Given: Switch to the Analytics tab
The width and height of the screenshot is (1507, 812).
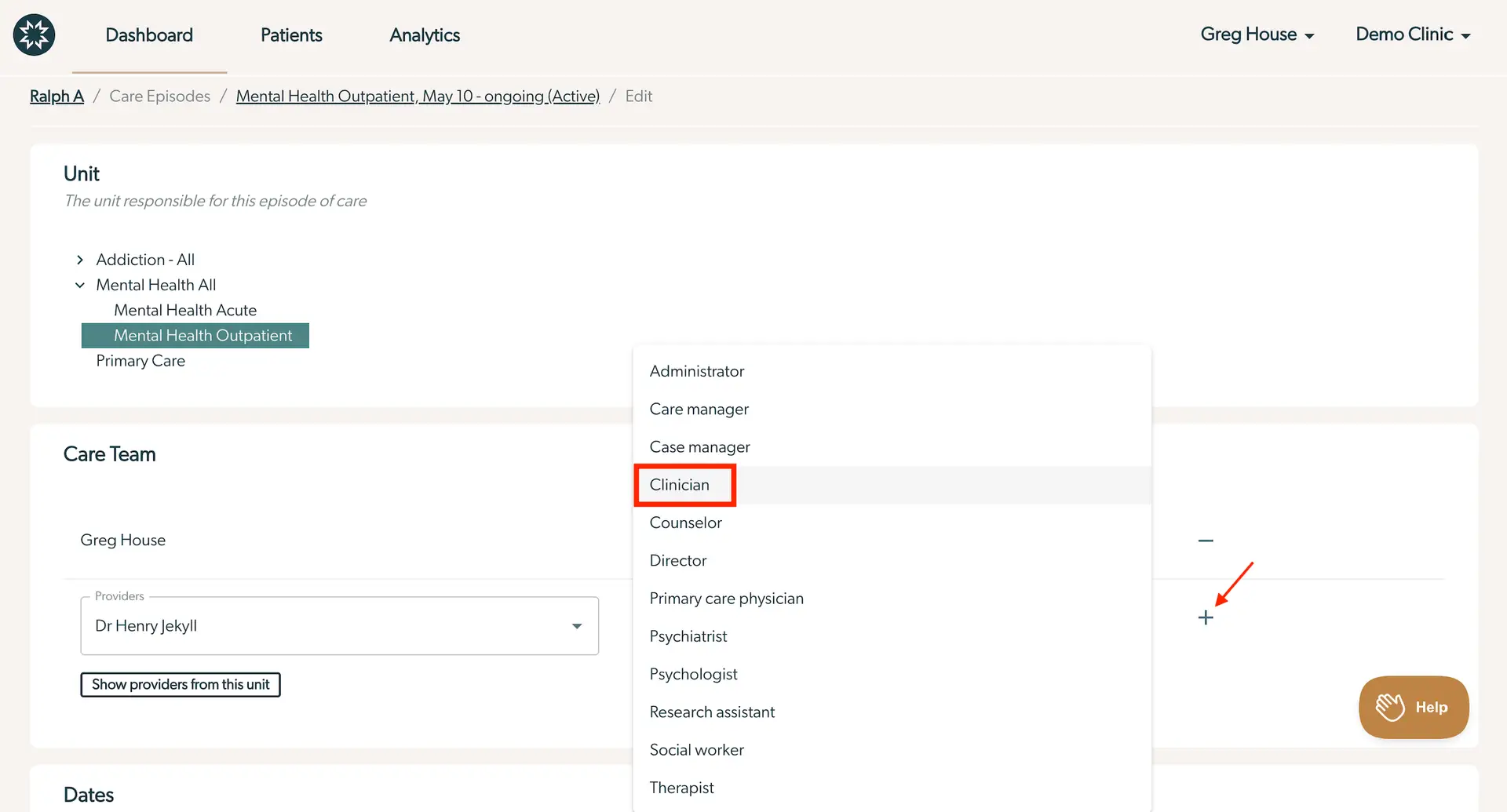Looking at the screenshot, I should pos(424,35).
